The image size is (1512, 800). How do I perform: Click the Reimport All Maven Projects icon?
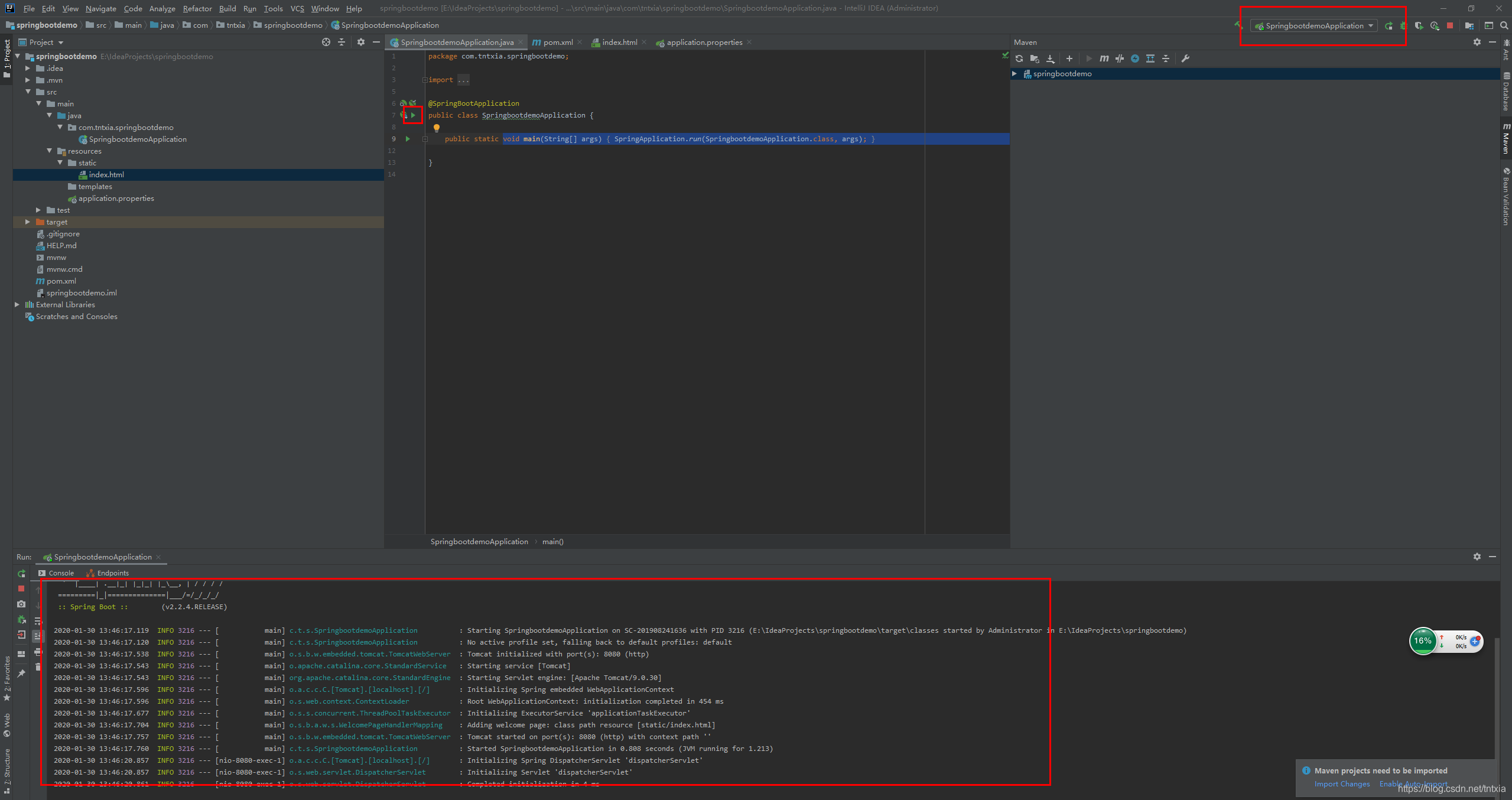click(x=1019, y=58)
